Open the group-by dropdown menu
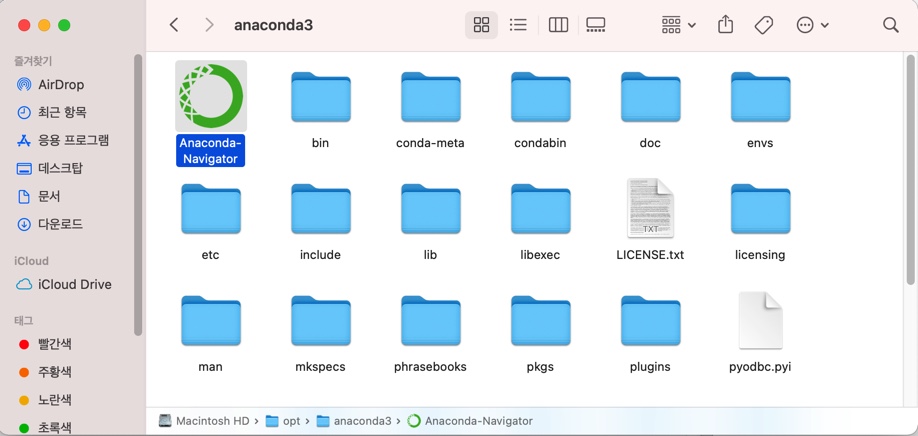The image size is (918, 436). 679,25
